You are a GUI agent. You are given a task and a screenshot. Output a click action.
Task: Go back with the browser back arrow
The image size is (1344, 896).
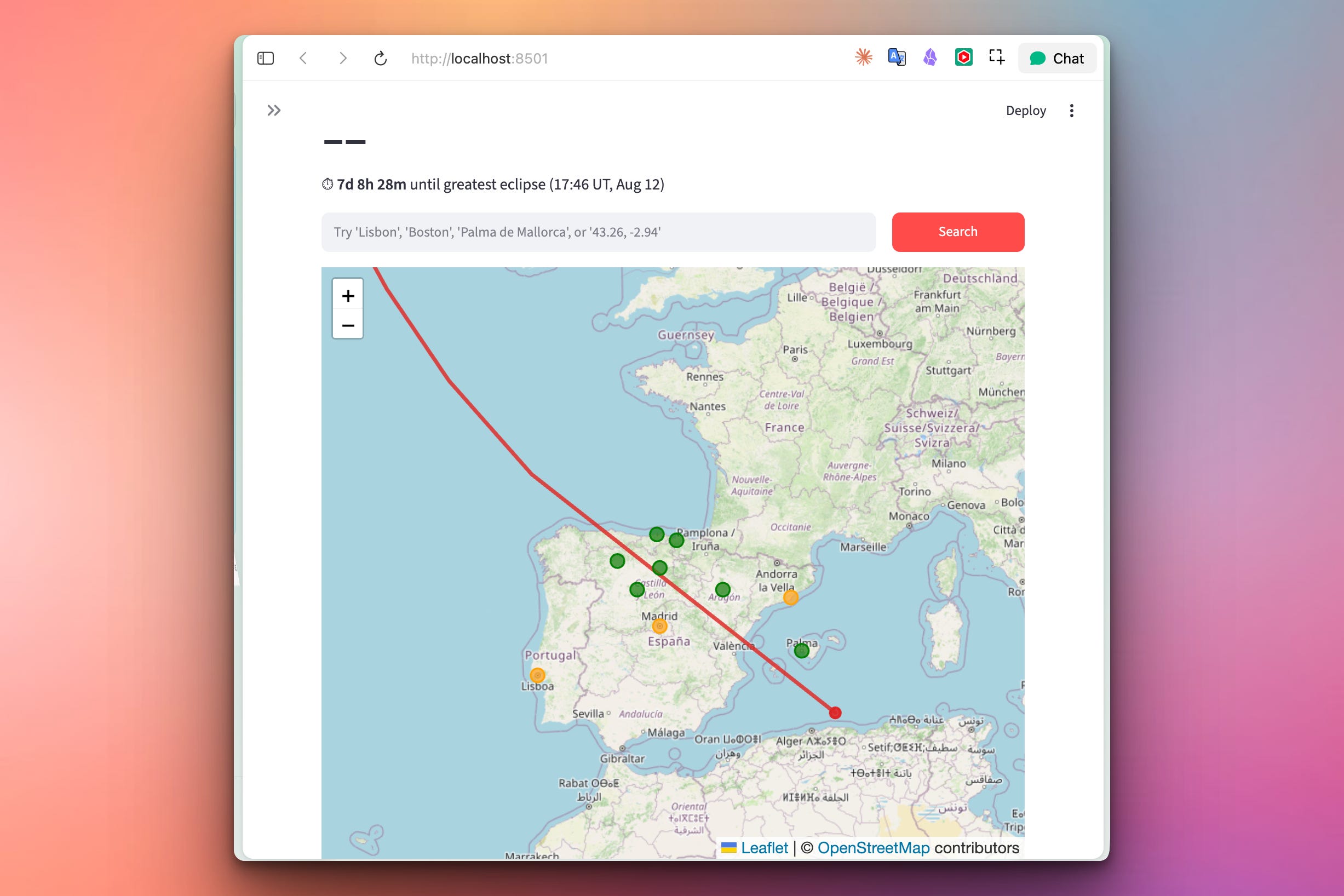(303, 58)
